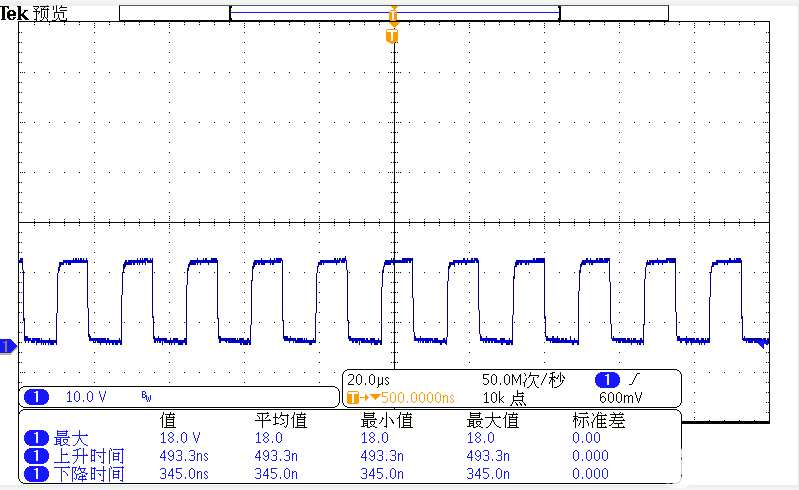
Task: Click the 10k 点 record length readout
Action: point(504,397)
